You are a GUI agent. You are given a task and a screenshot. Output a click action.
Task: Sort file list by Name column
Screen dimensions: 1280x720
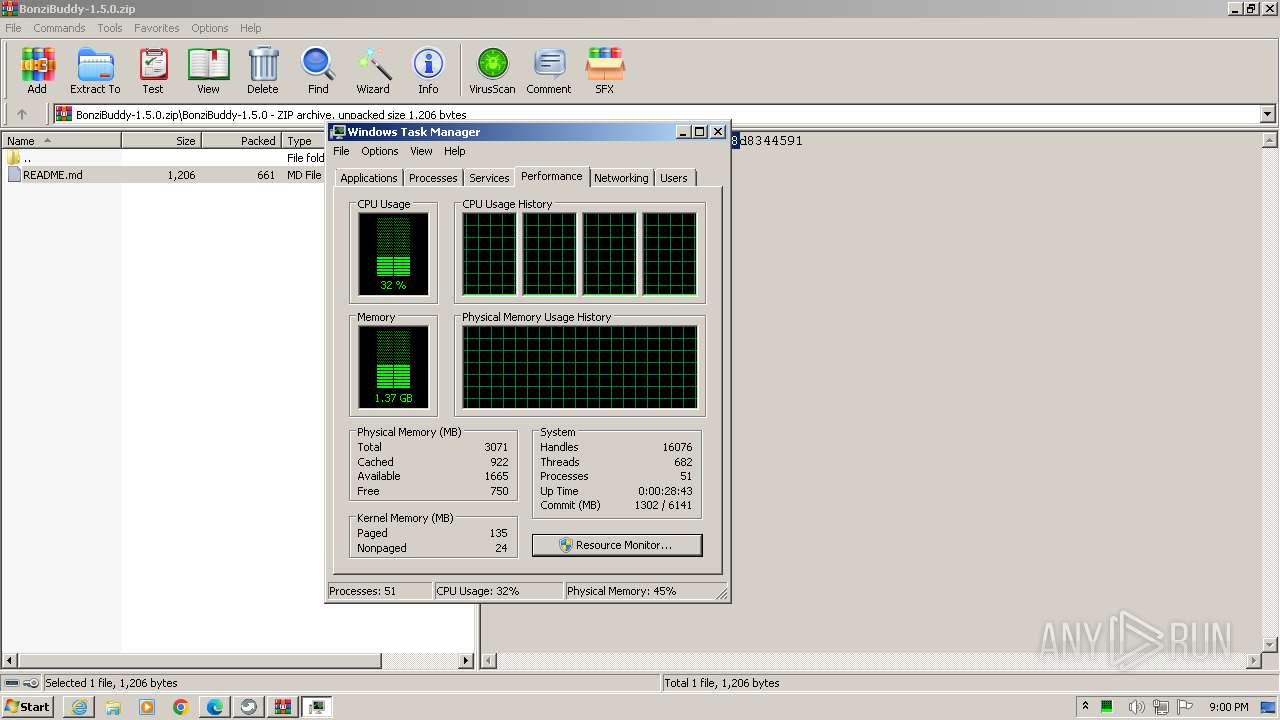click(x=61, y=141)
